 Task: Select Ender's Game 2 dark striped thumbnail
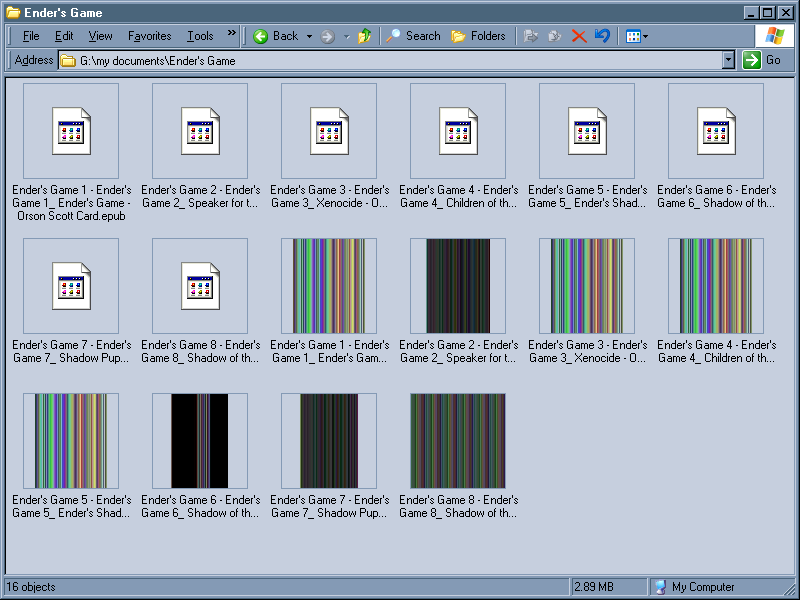point(458,286)
